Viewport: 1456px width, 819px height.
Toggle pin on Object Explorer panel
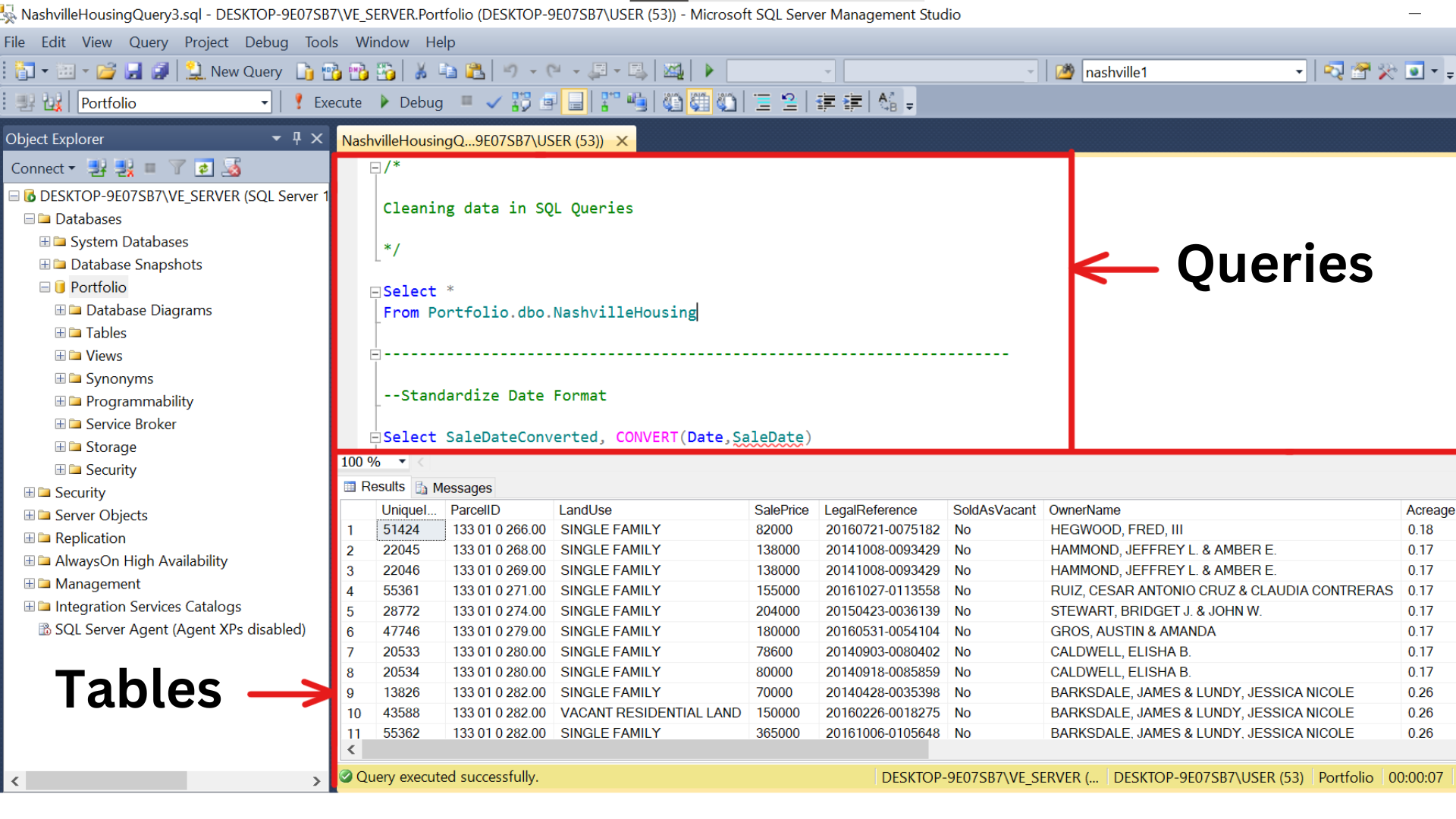click(297, 138)
